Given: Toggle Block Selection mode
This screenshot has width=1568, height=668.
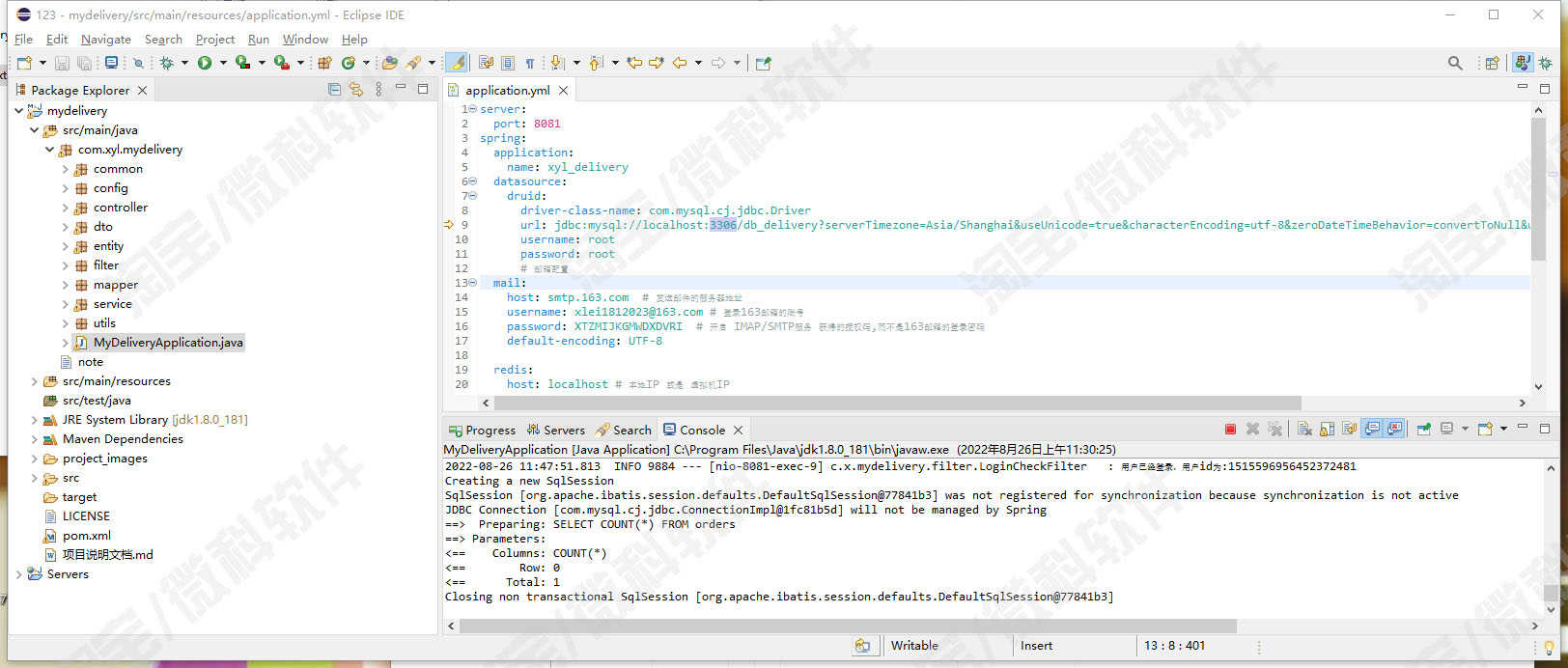Looking at the screenshot, I should point(508,63).
